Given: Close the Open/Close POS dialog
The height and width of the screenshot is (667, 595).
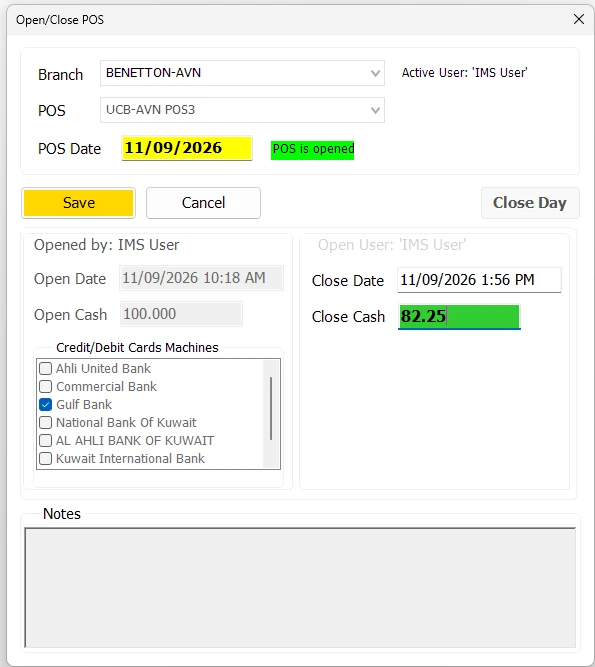Looking at the screenshot, I should tap(578, 19).
